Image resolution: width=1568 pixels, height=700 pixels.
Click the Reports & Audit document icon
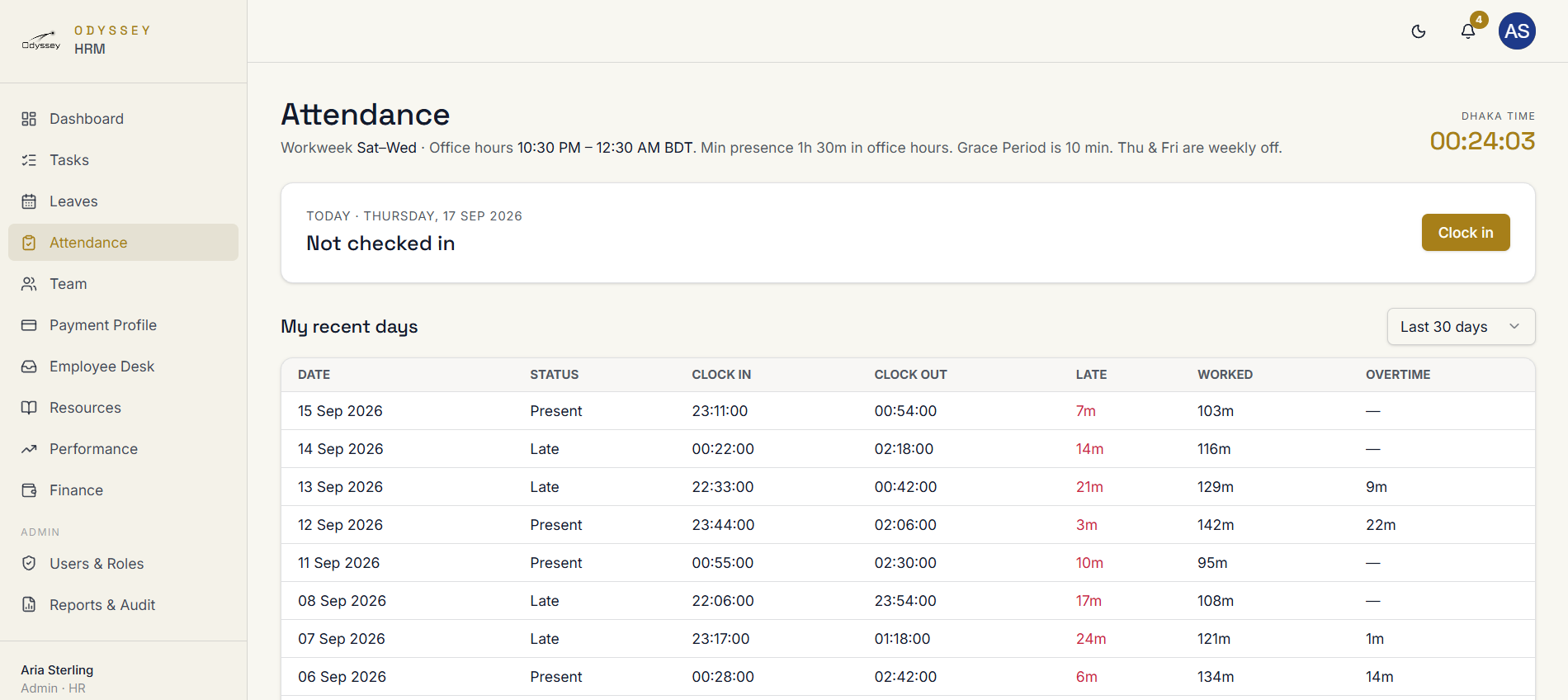(x=29, y=605)
